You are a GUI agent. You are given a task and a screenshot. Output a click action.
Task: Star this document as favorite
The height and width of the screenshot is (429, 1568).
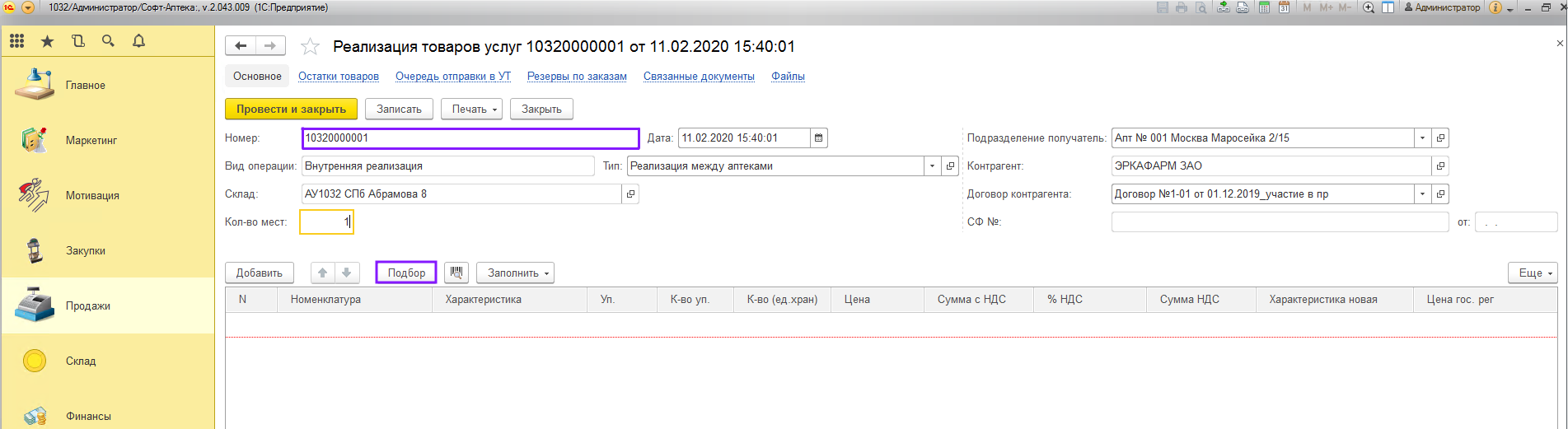pos(310,46)
